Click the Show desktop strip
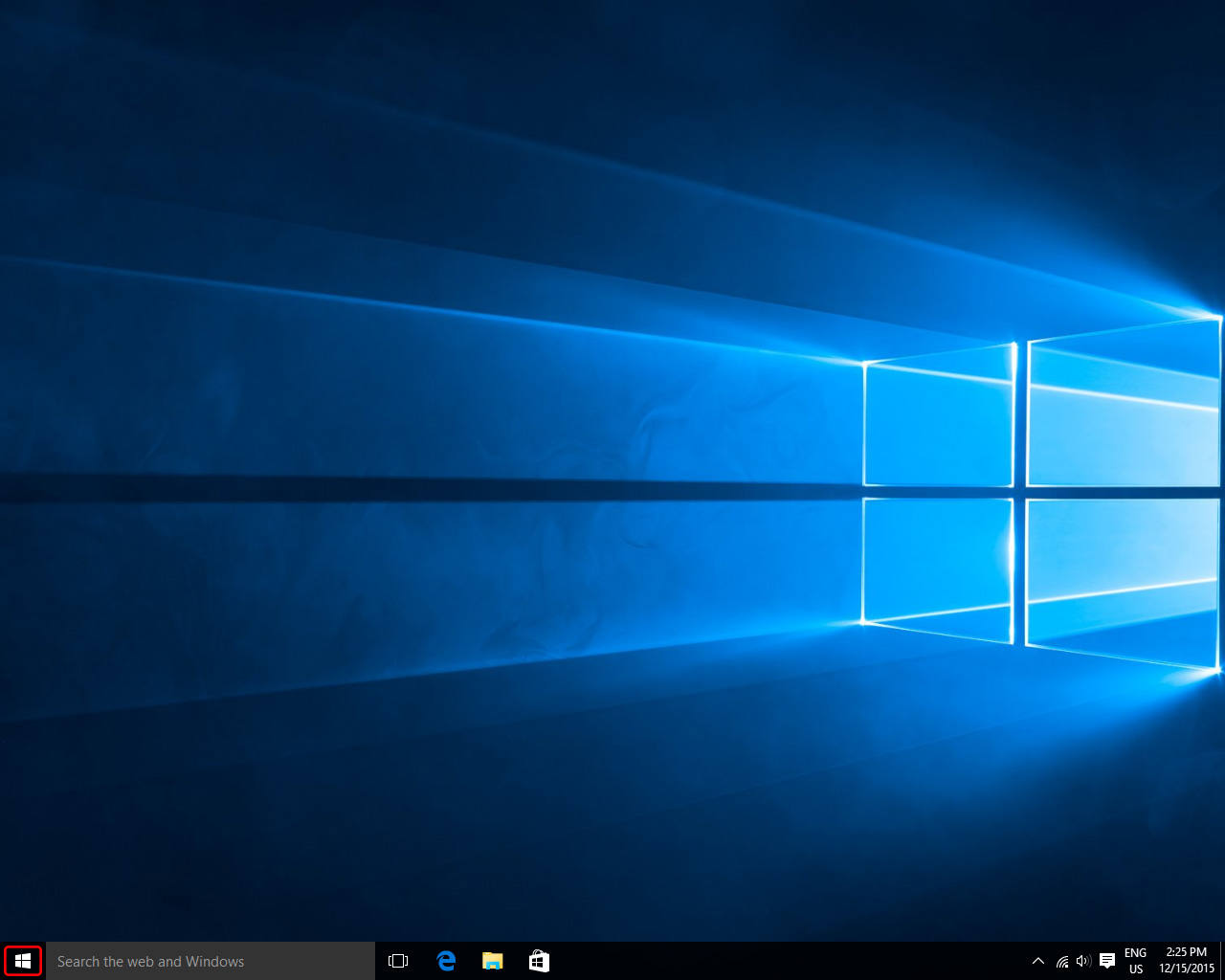 pos(1222,961)
